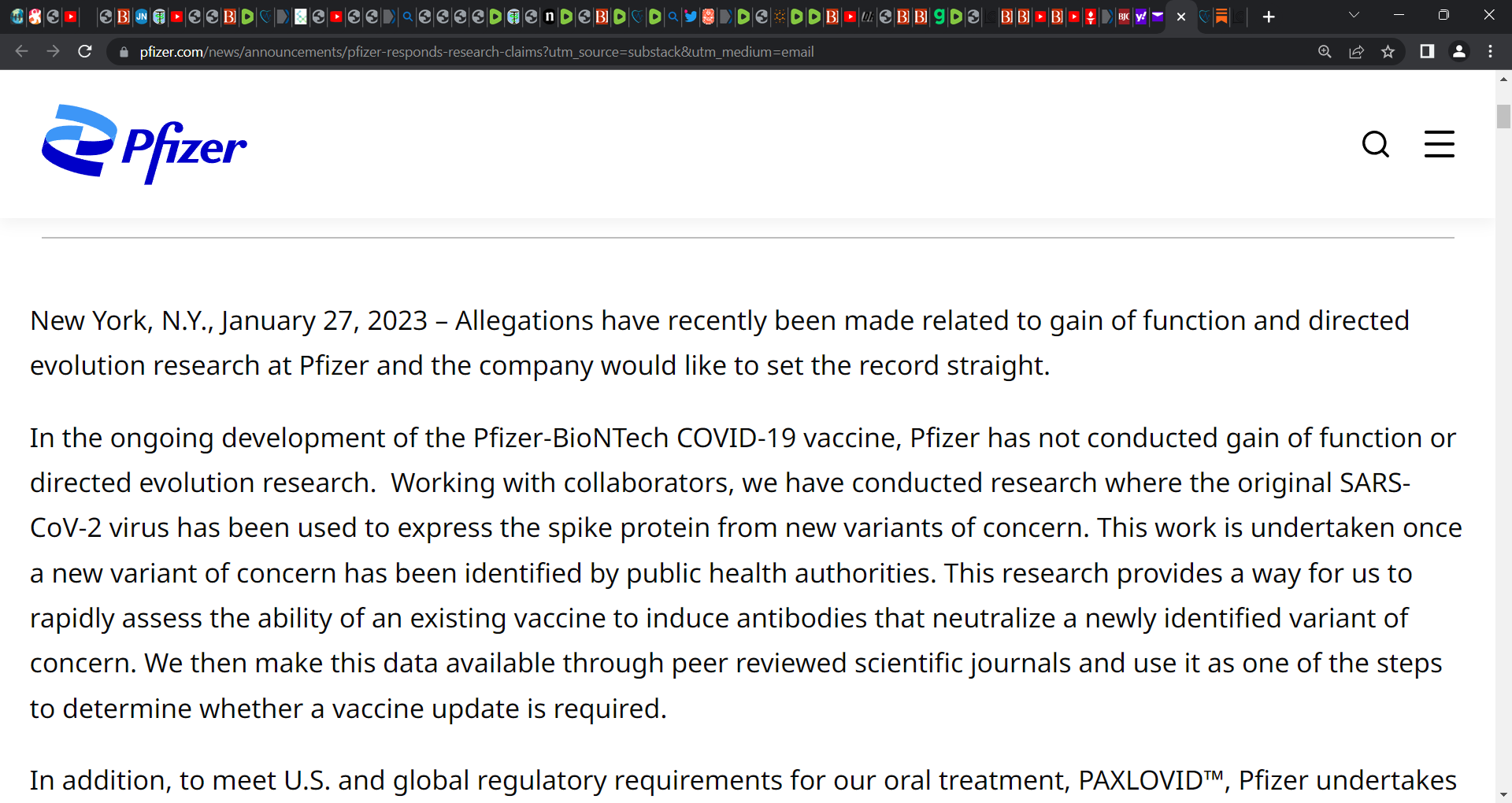Expand the tab search chevron
This screenshot has height=803, width=1512.
[x=1354, y=16]
